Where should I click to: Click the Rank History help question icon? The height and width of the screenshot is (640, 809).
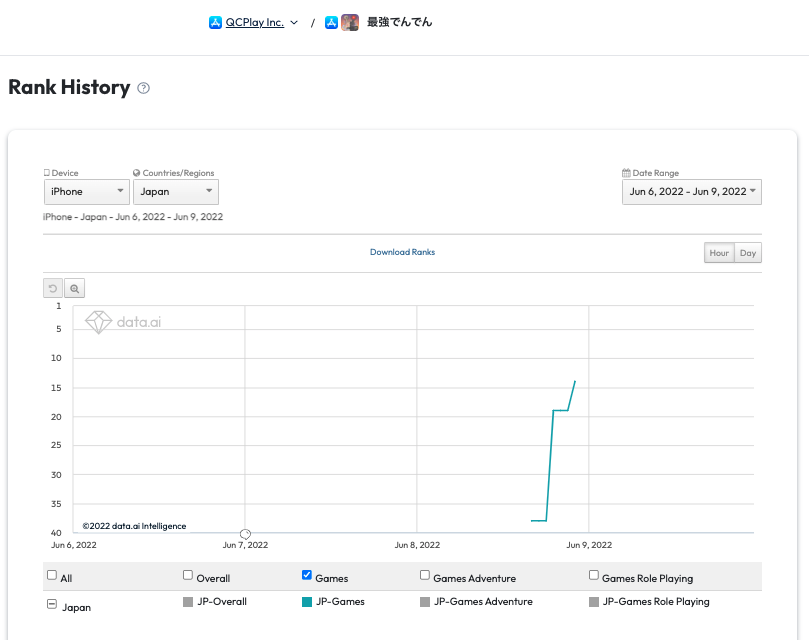click(x=144, y=88)
